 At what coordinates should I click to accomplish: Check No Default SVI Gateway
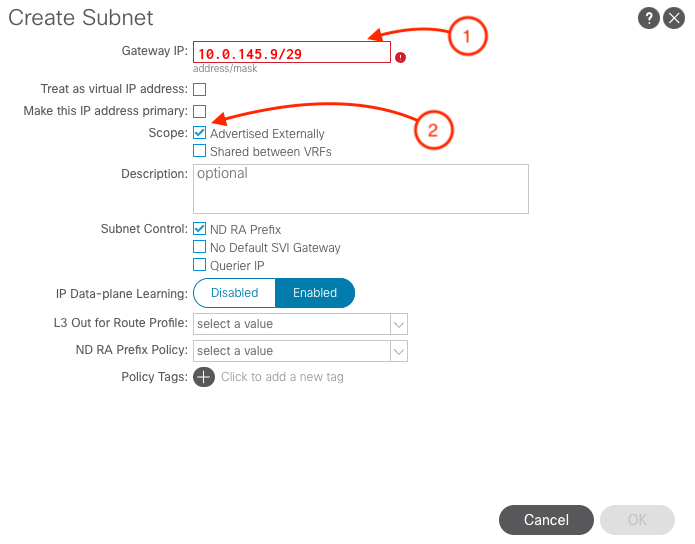pos(200,247)
